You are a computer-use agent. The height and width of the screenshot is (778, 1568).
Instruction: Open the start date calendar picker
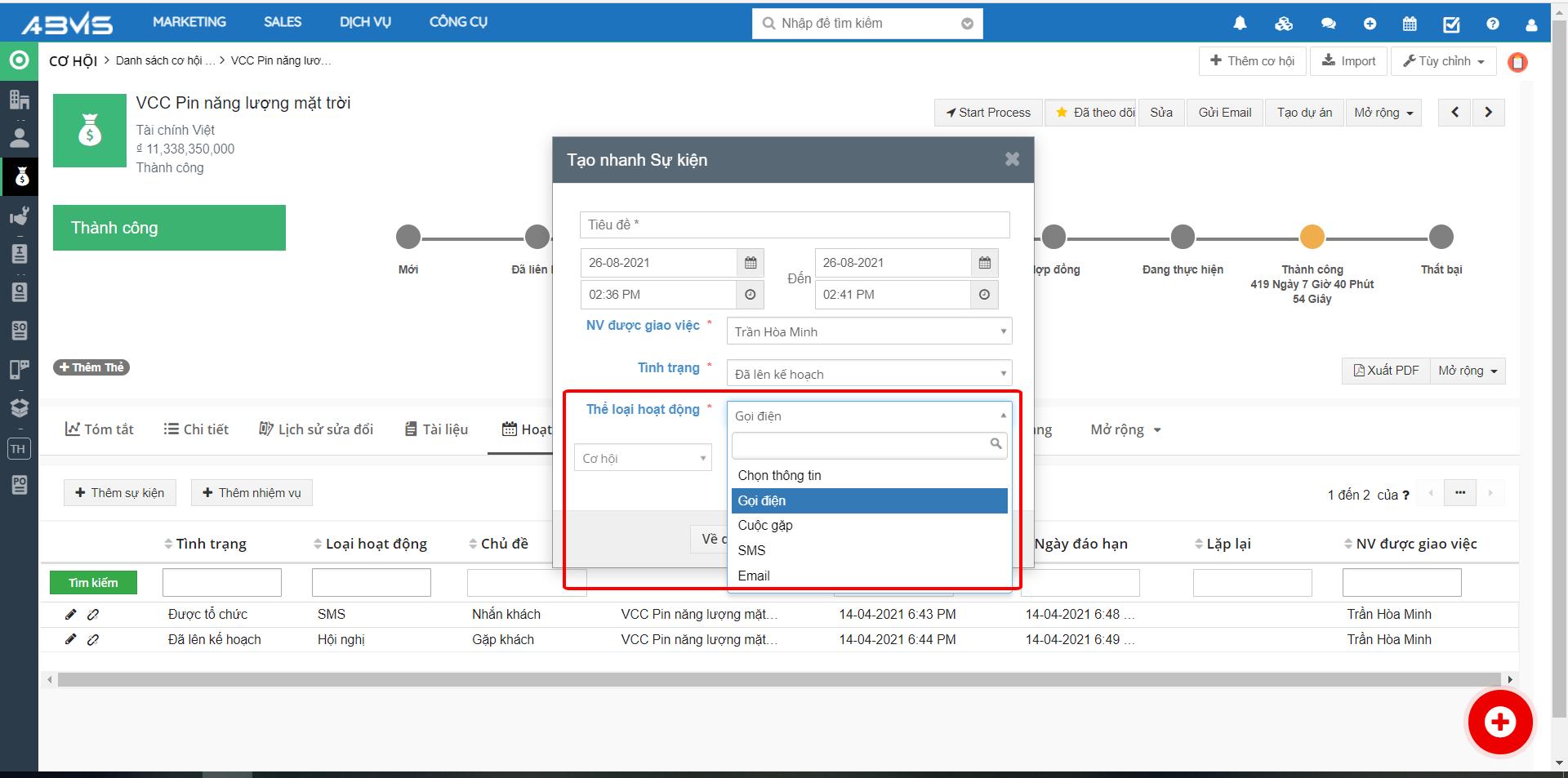tap(751, 263)
